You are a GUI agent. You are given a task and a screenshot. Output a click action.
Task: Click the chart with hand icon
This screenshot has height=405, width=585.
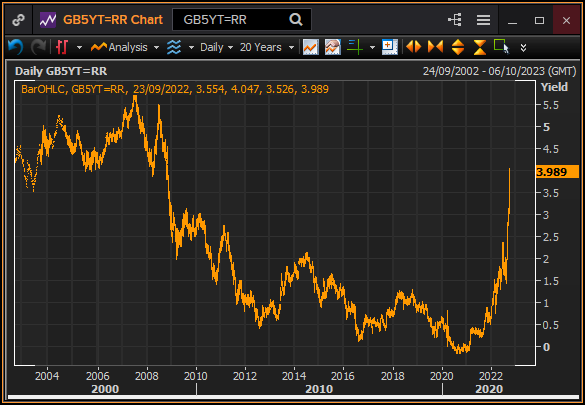tap(332, 47)
